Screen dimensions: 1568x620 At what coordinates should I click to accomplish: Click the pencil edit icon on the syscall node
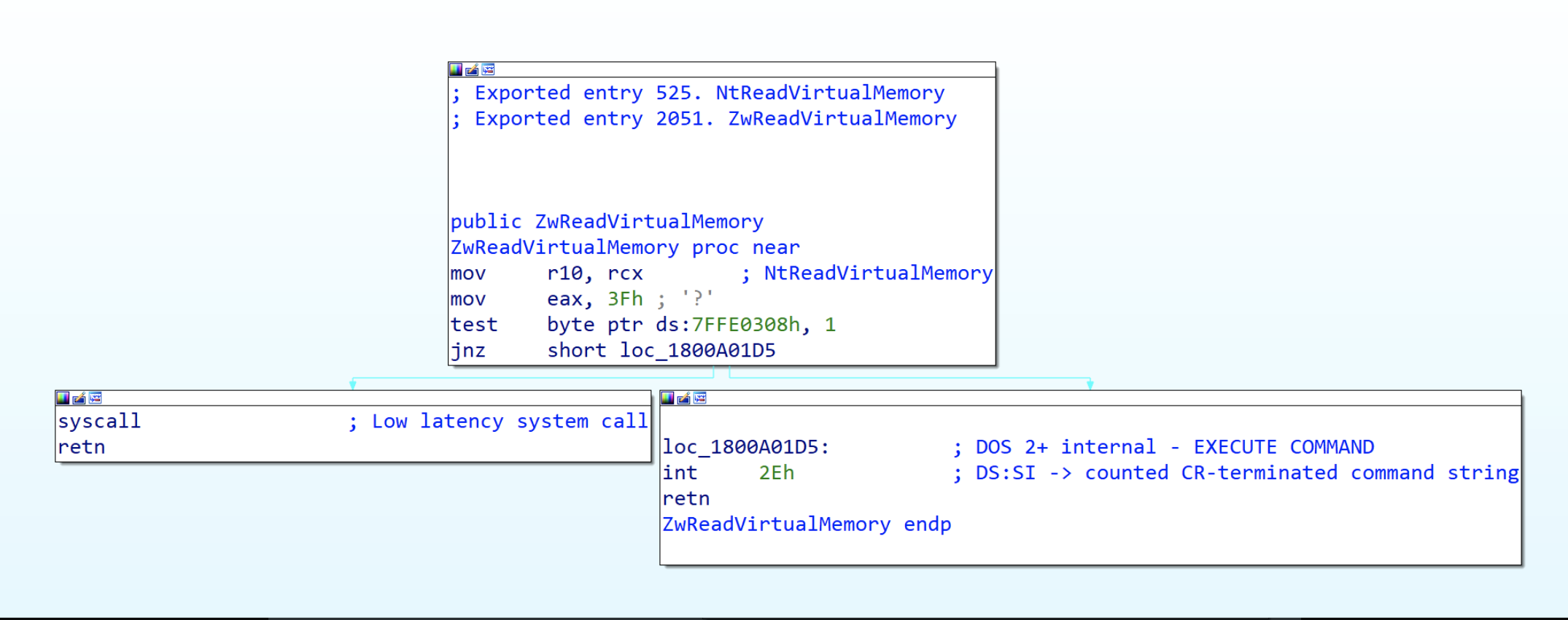(x=79, y=398)
